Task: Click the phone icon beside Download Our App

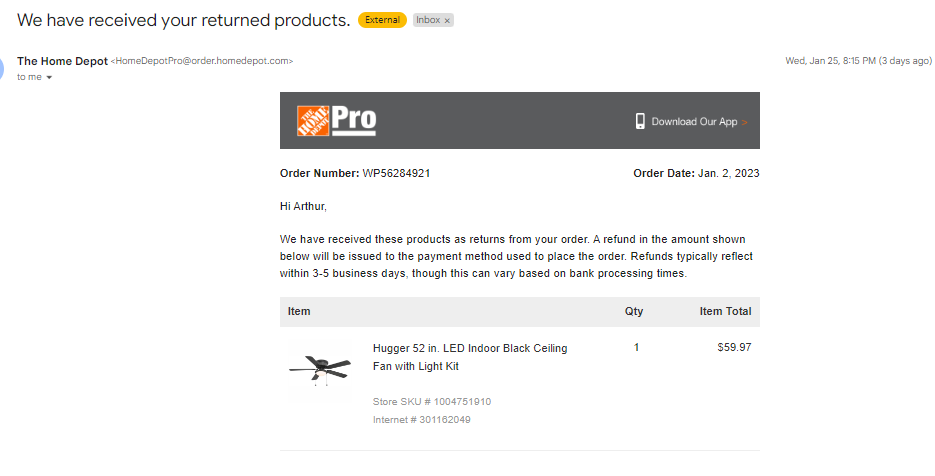Action: pos(640,121)
